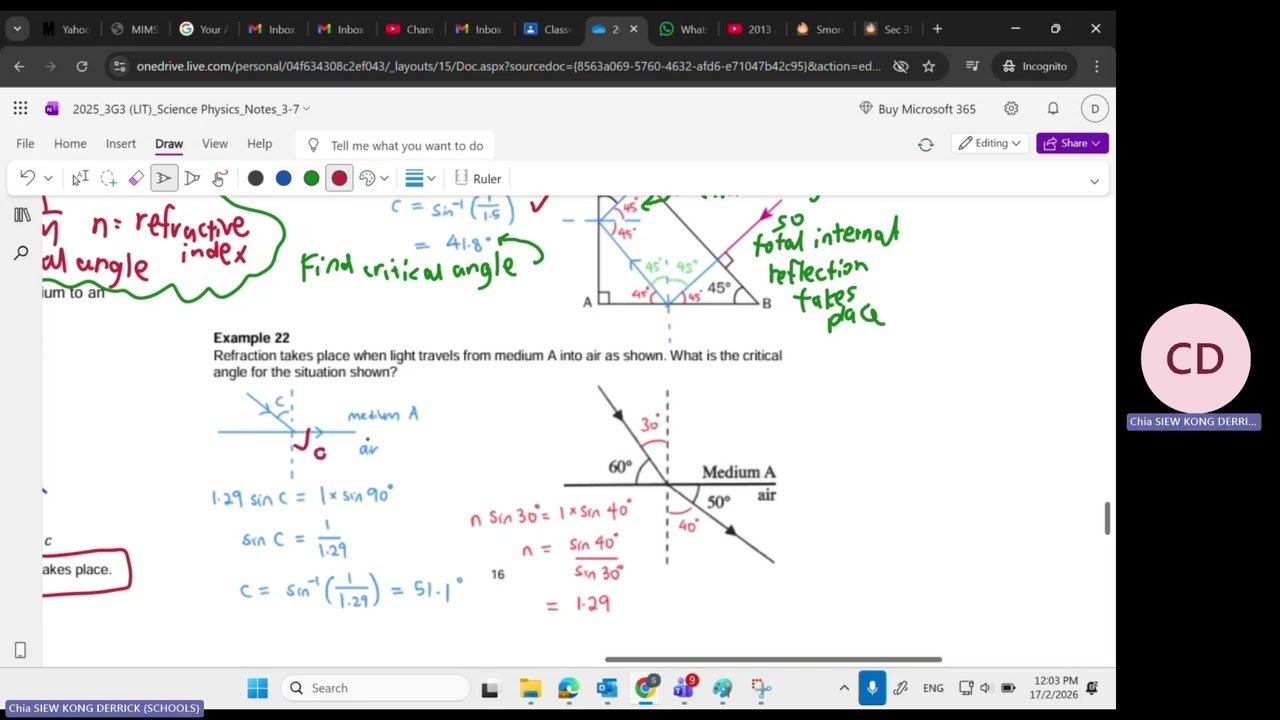
Task: Click the feed icon at sidebar bottom
Action: click(20, 650)
